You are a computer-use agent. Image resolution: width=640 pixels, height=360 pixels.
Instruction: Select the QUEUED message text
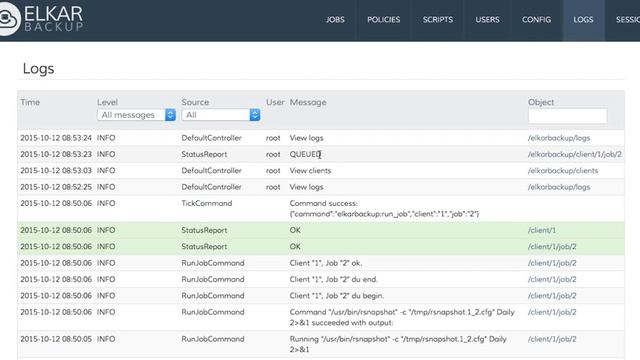coord(305,154)
